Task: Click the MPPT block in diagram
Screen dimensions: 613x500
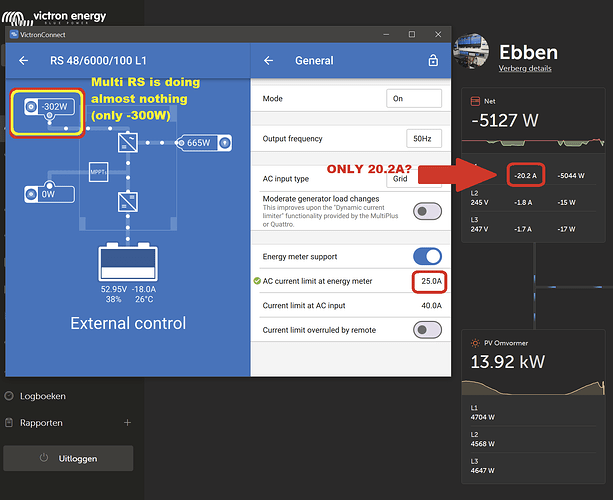Action: pyautogui.click(x=99, y=172)
